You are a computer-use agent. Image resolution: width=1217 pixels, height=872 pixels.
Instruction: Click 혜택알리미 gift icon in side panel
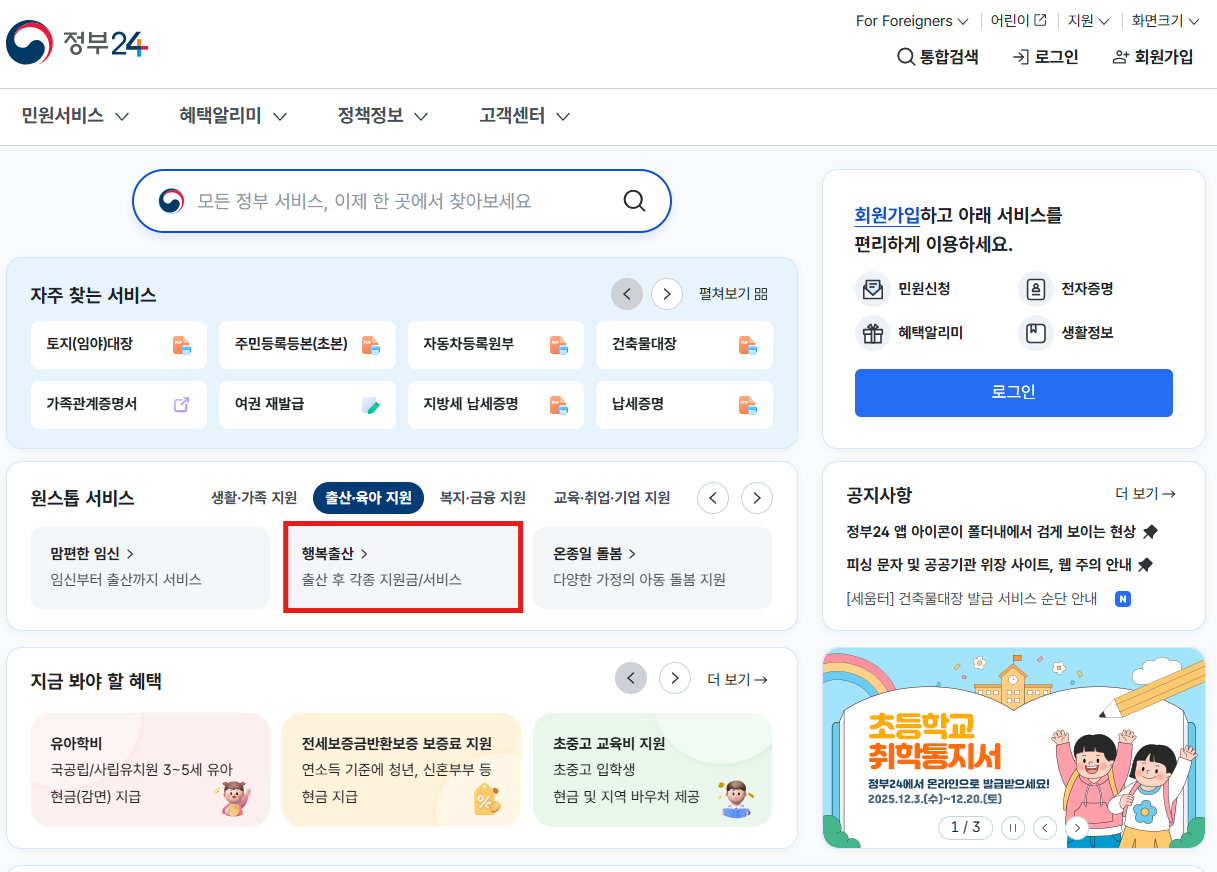point(873,333)
